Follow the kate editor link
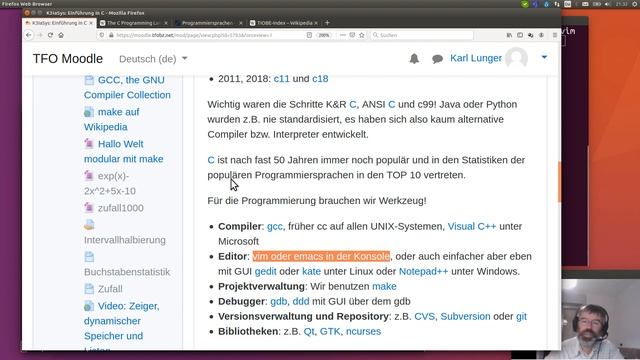 311,271
